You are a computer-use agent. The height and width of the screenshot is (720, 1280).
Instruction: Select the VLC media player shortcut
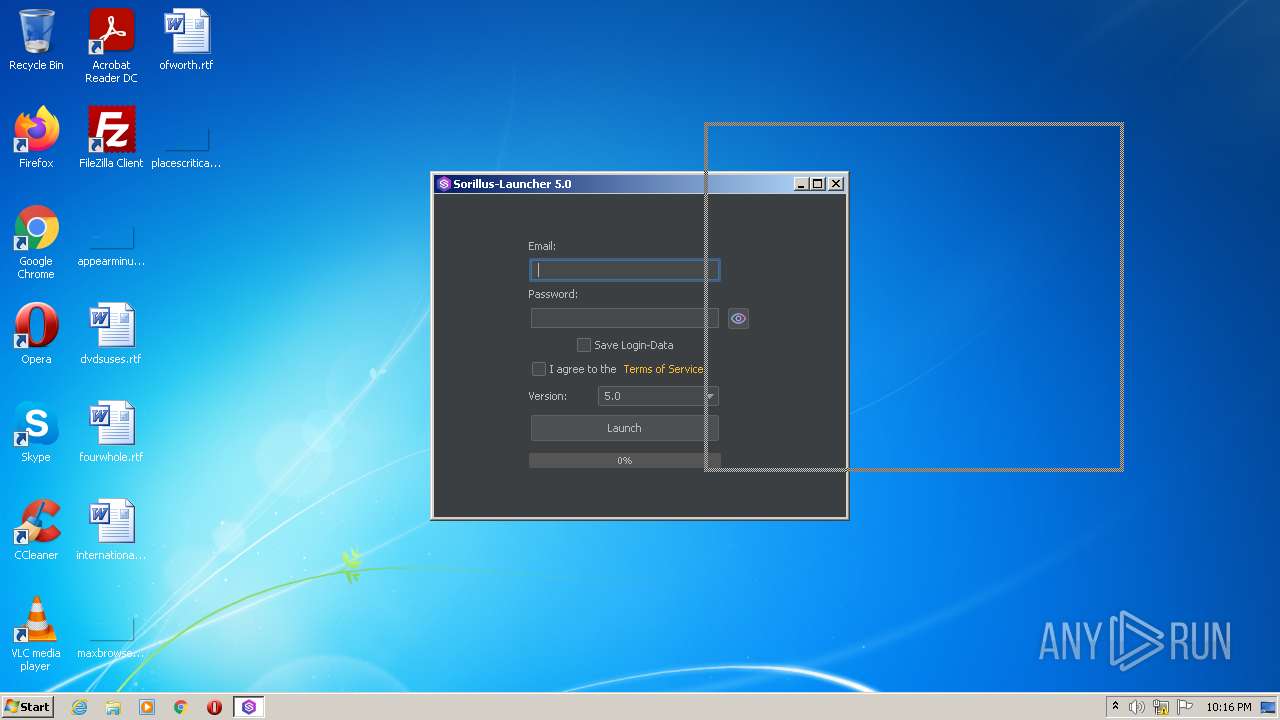pyautogui.click(x=36, y=634)
